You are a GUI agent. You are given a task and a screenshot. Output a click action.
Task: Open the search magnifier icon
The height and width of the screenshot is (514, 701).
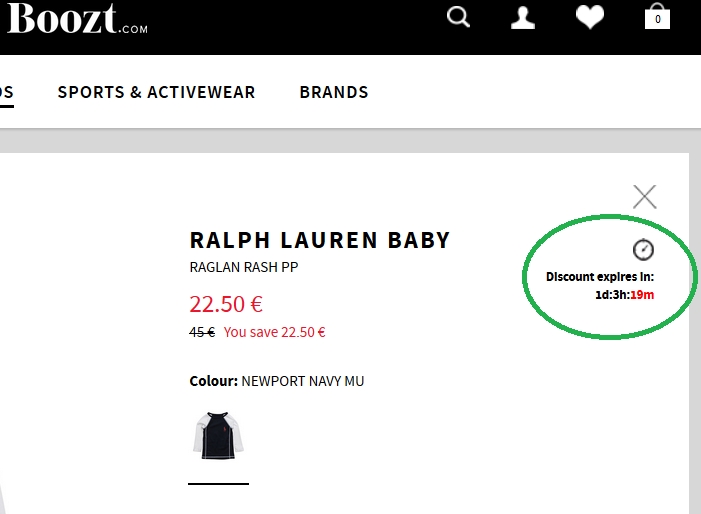(459, 17)
